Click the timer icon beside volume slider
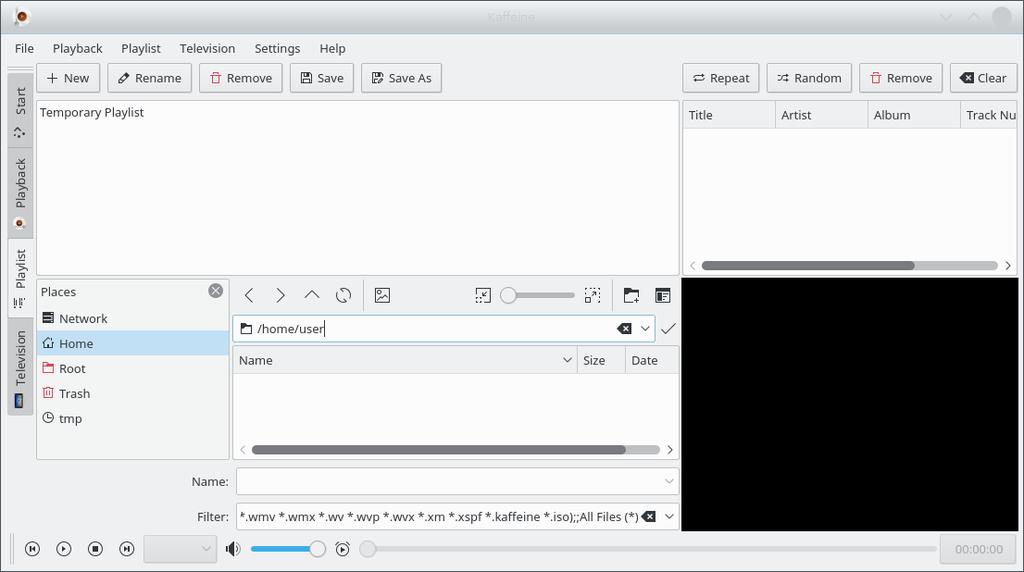Image resolution: width=1024 pixels, height=572 pixels. [x=342, y=549]
